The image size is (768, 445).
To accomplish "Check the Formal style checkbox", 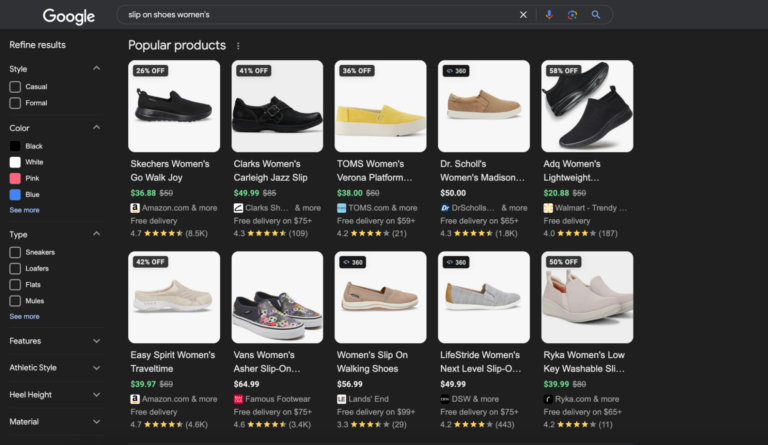I will click(15, 103).
